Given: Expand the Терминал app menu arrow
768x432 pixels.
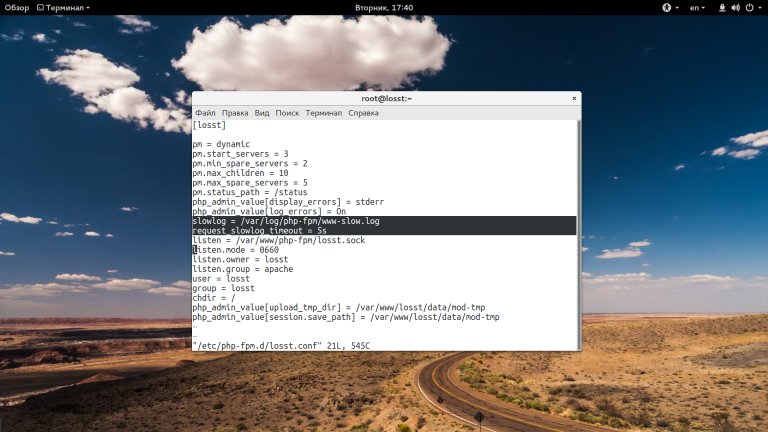Looking at the screenshot, I should (x=88, y=8).
